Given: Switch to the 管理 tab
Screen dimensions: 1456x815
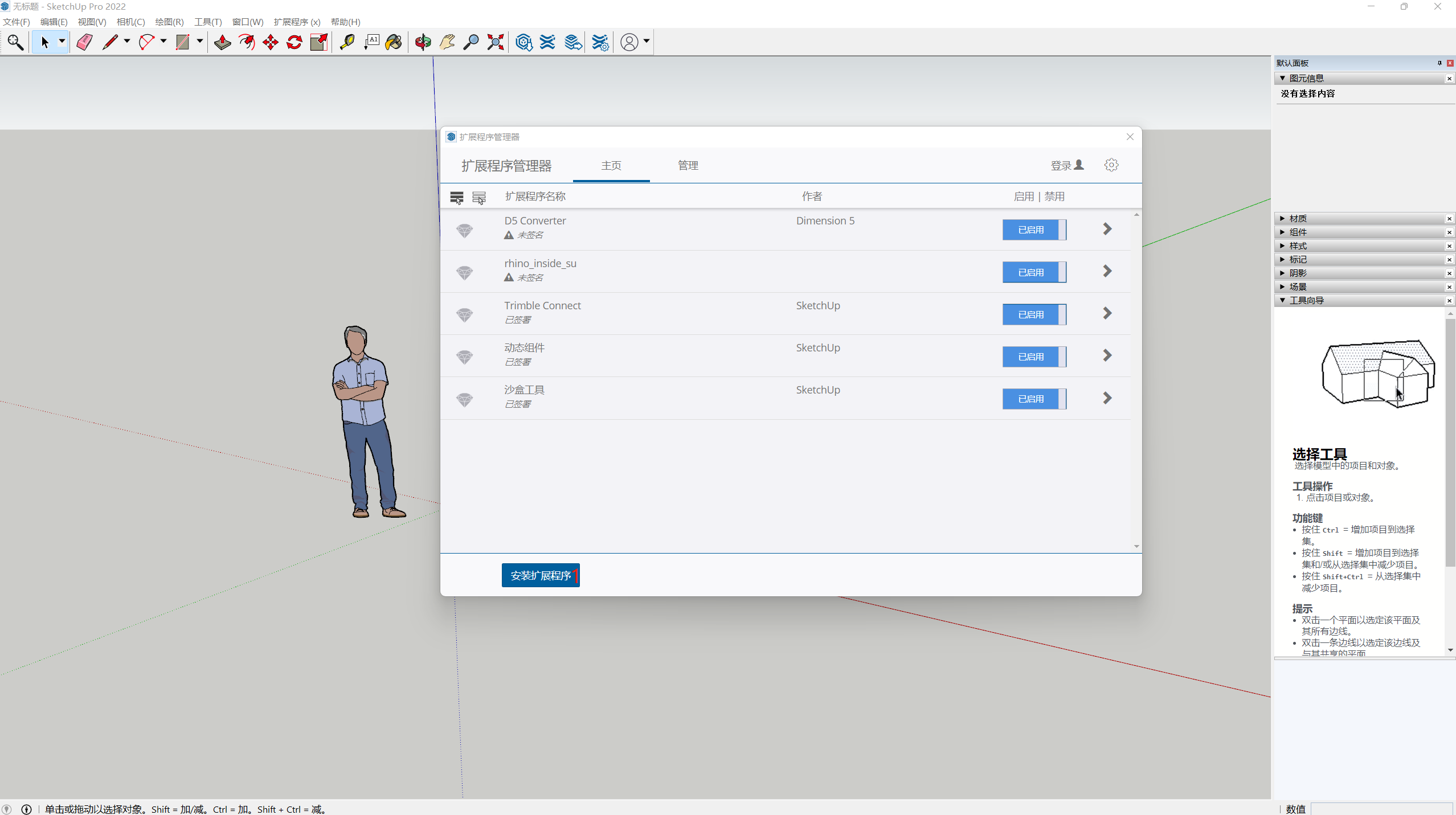Looking at the screenshot, I should coord(688,166).
